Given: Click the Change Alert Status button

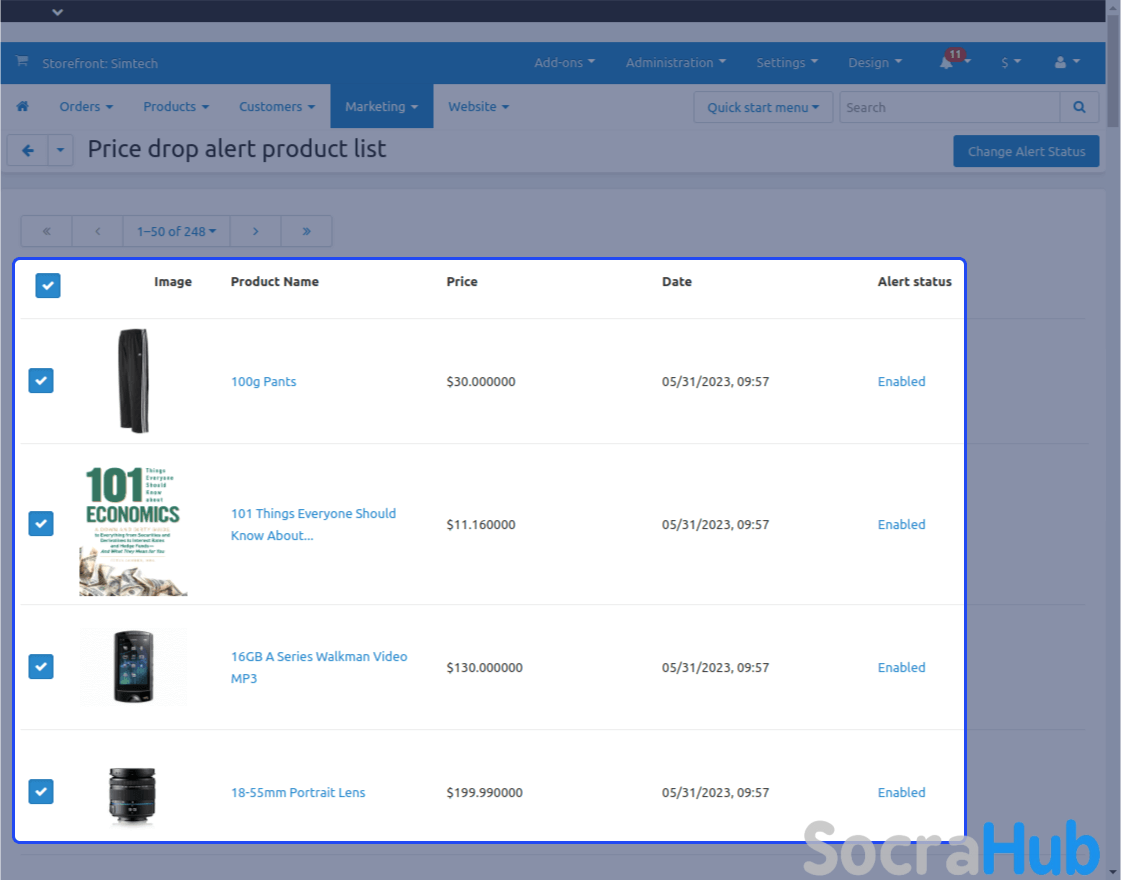Looking at the screenshot, I should pyautogui.click(x=1026, y=151).
